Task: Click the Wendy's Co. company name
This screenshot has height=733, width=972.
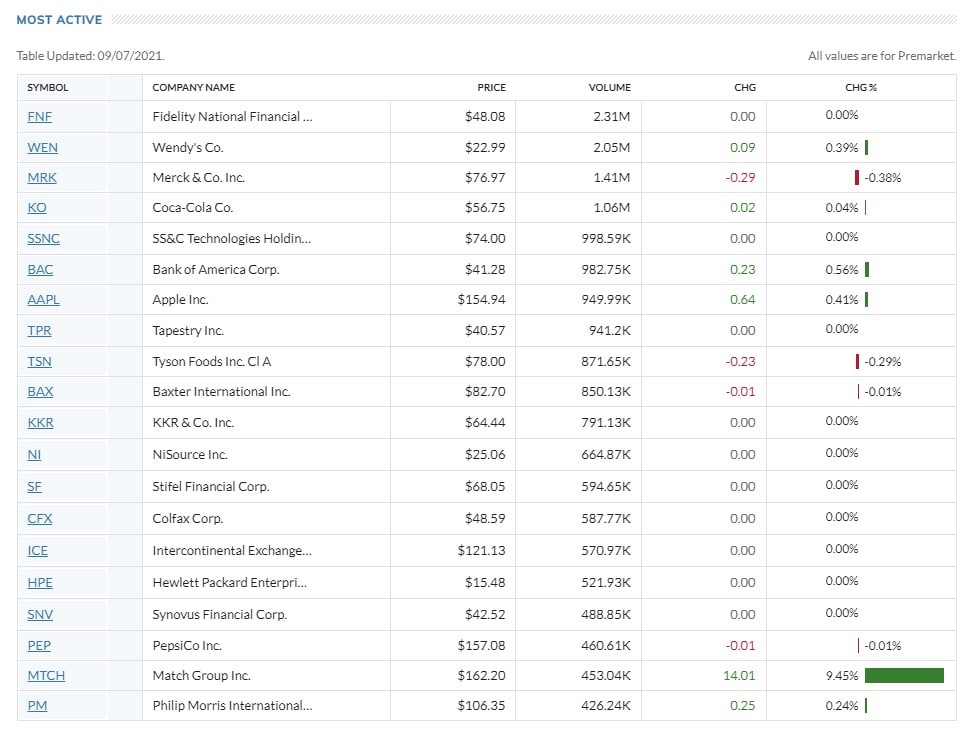Action: [x=188, y=148]
